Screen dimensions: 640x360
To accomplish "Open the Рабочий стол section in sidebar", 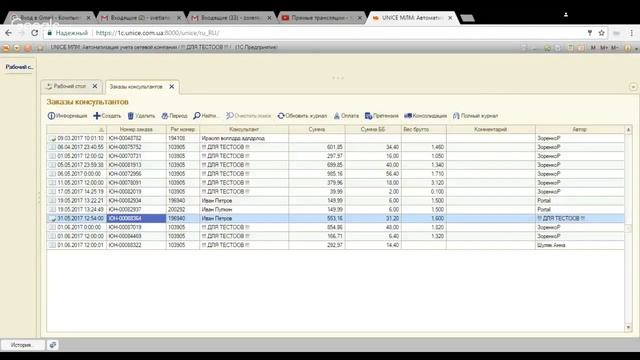I will pyautogui.click(x=19, y=67).
